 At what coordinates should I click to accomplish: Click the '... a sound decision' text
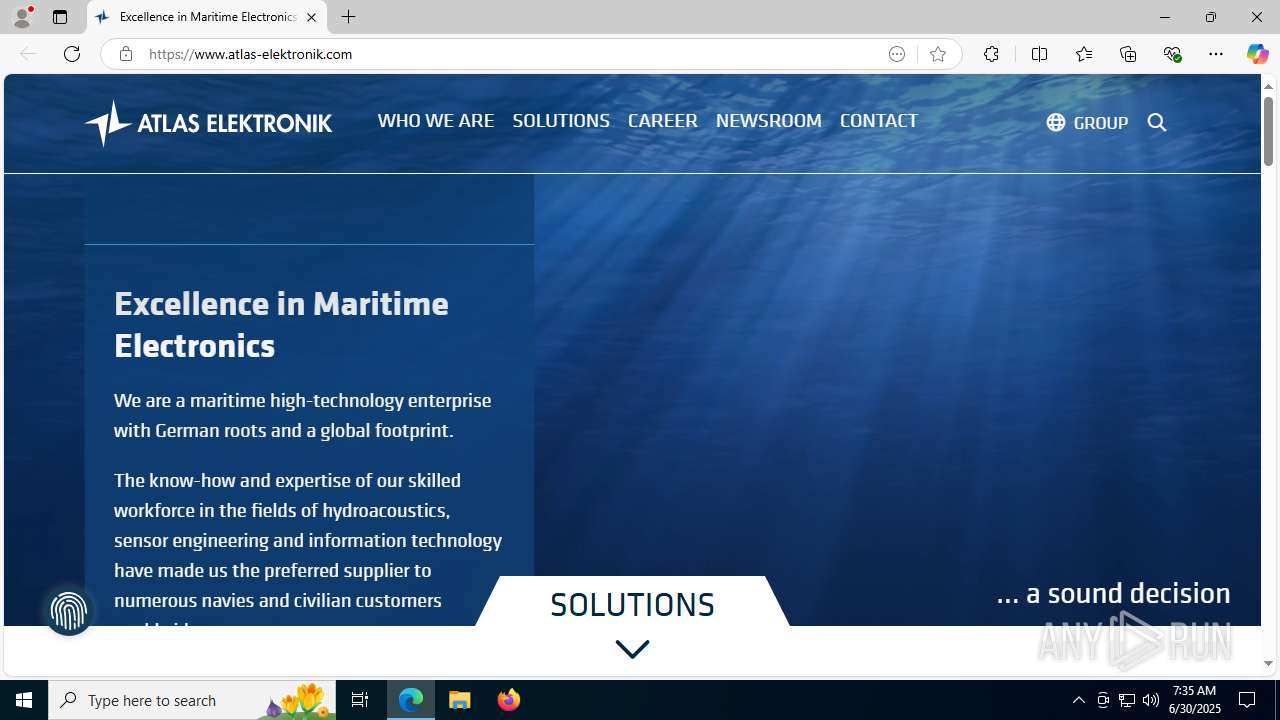click(1113, 593)
